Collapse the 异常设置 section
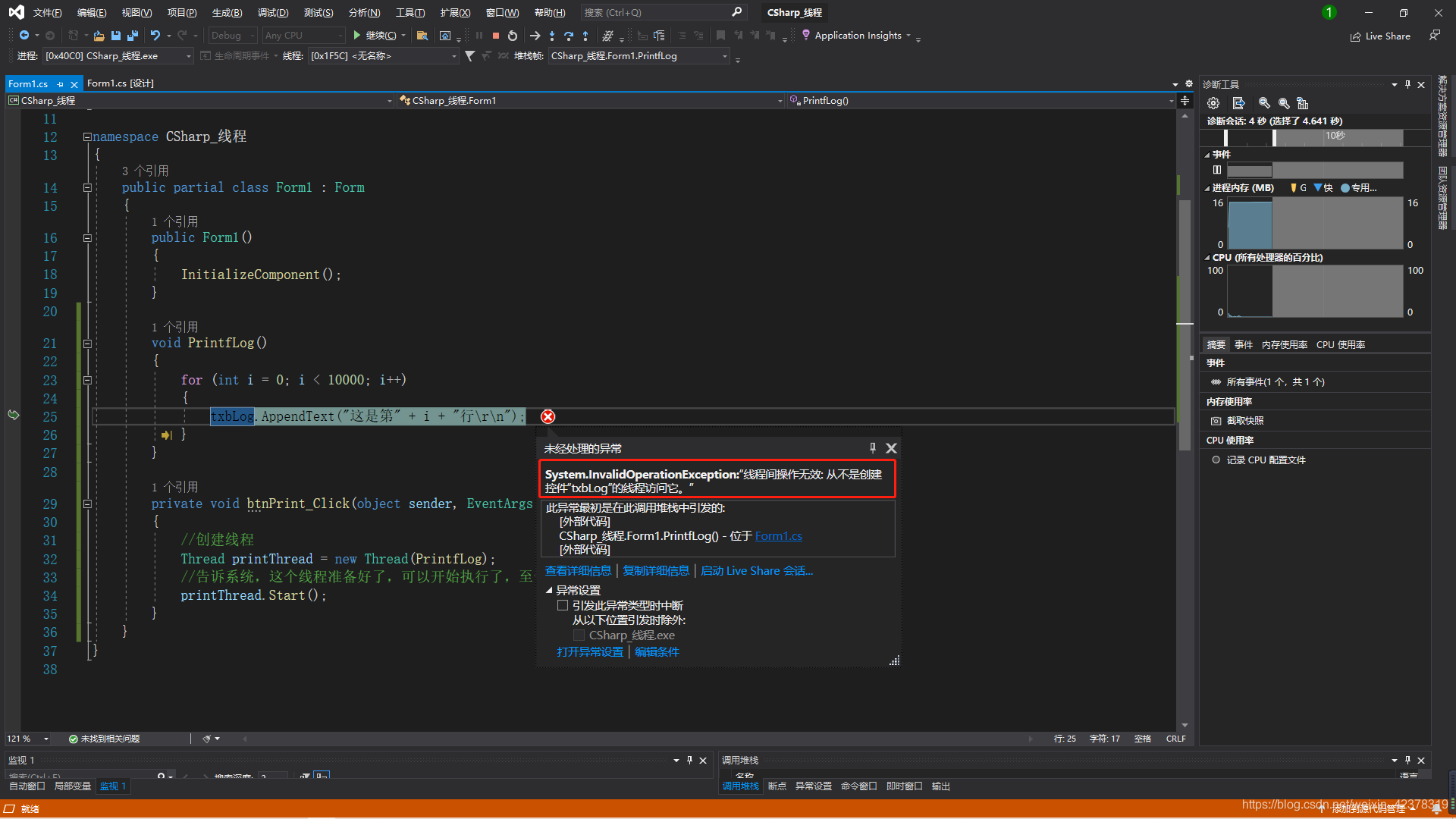The height and width of the screenshot is (819, 1456). pos(549,590)
